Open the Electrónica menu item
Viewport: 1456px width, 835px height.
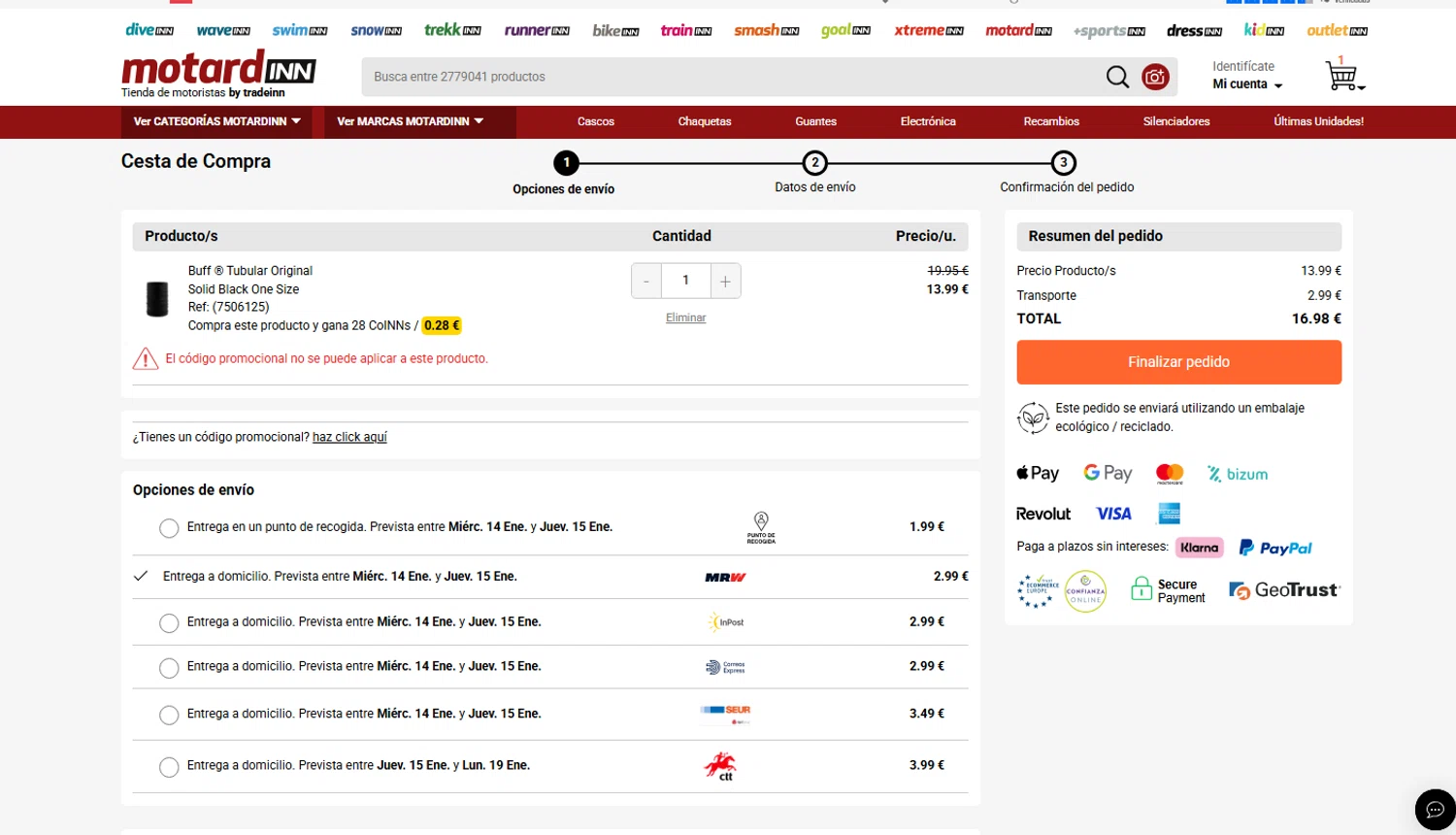pyautogui.click(x=928, y=121)
